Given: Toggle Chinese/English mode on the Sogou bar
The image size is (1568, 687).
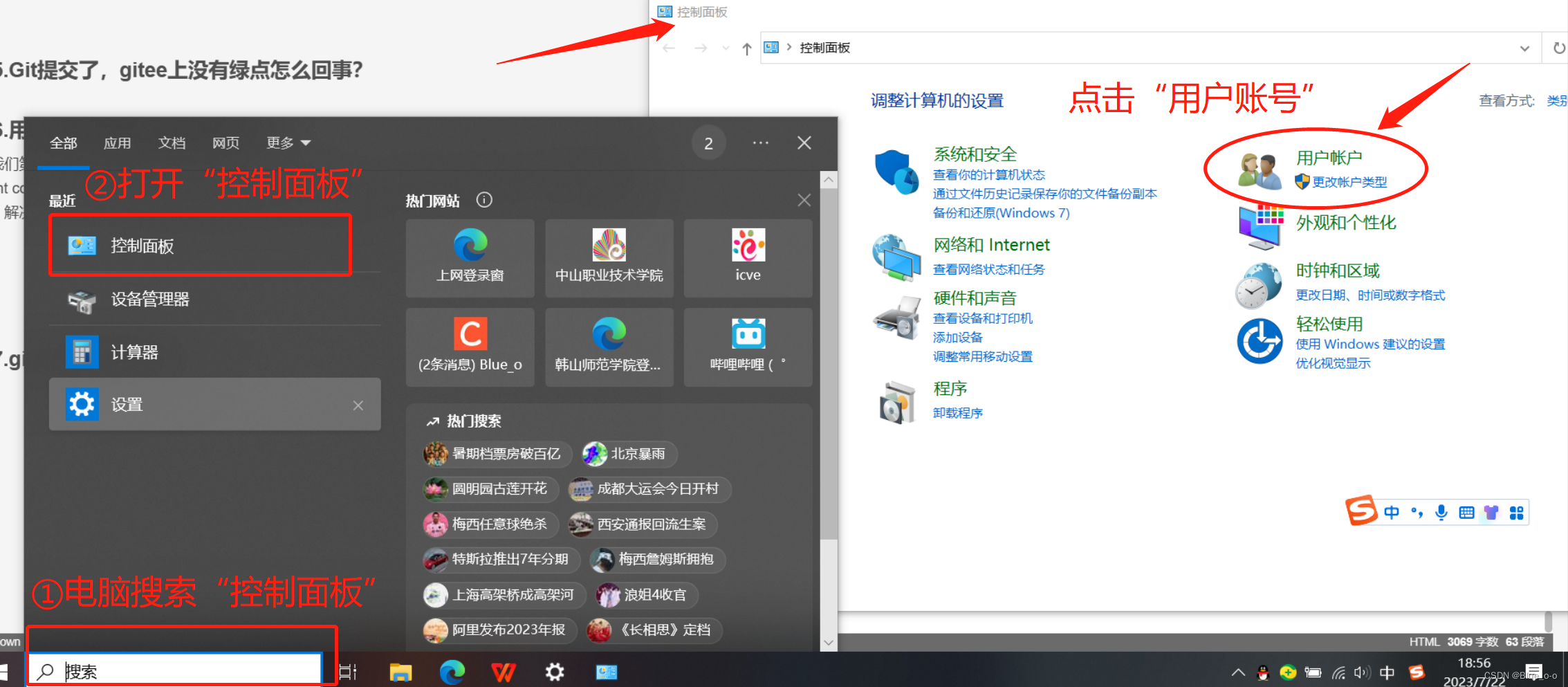Looking at the screenshot, I should [x=1393, y=513].
